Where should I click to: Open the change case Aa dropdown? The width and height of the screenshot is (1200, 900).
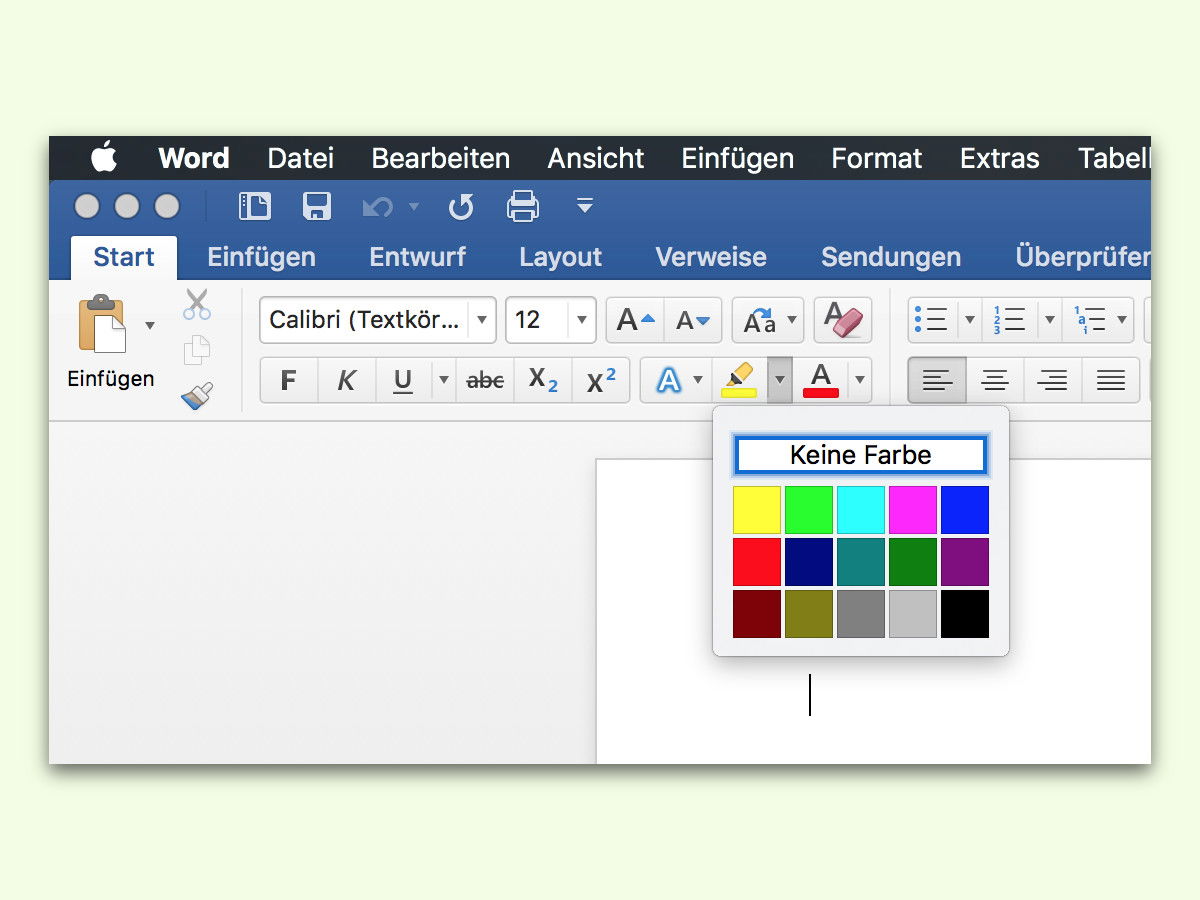tap(768, 320)
